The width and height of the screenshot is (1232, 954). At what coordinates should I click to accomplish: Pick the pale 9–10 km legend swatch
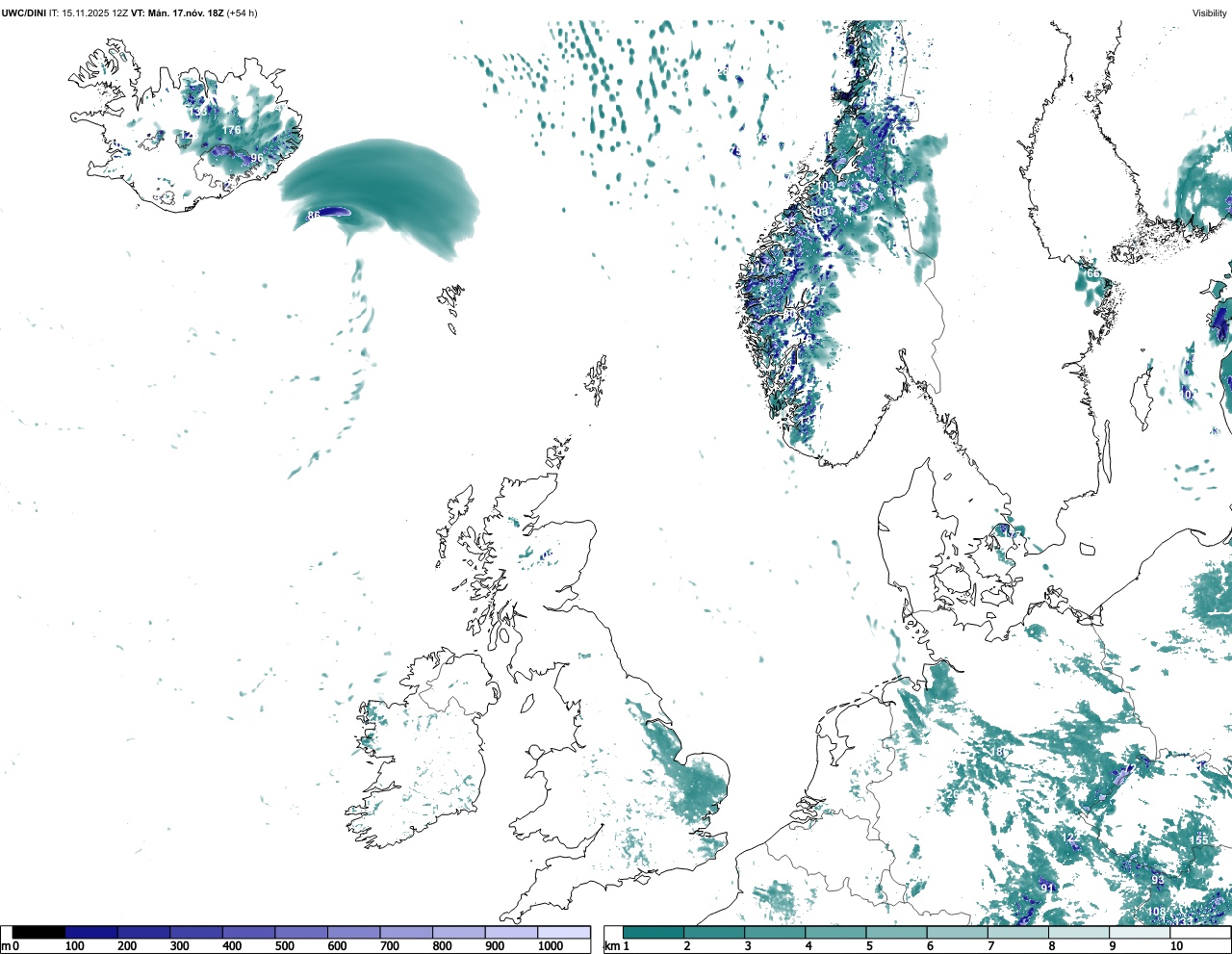(x=1141, y=932)
